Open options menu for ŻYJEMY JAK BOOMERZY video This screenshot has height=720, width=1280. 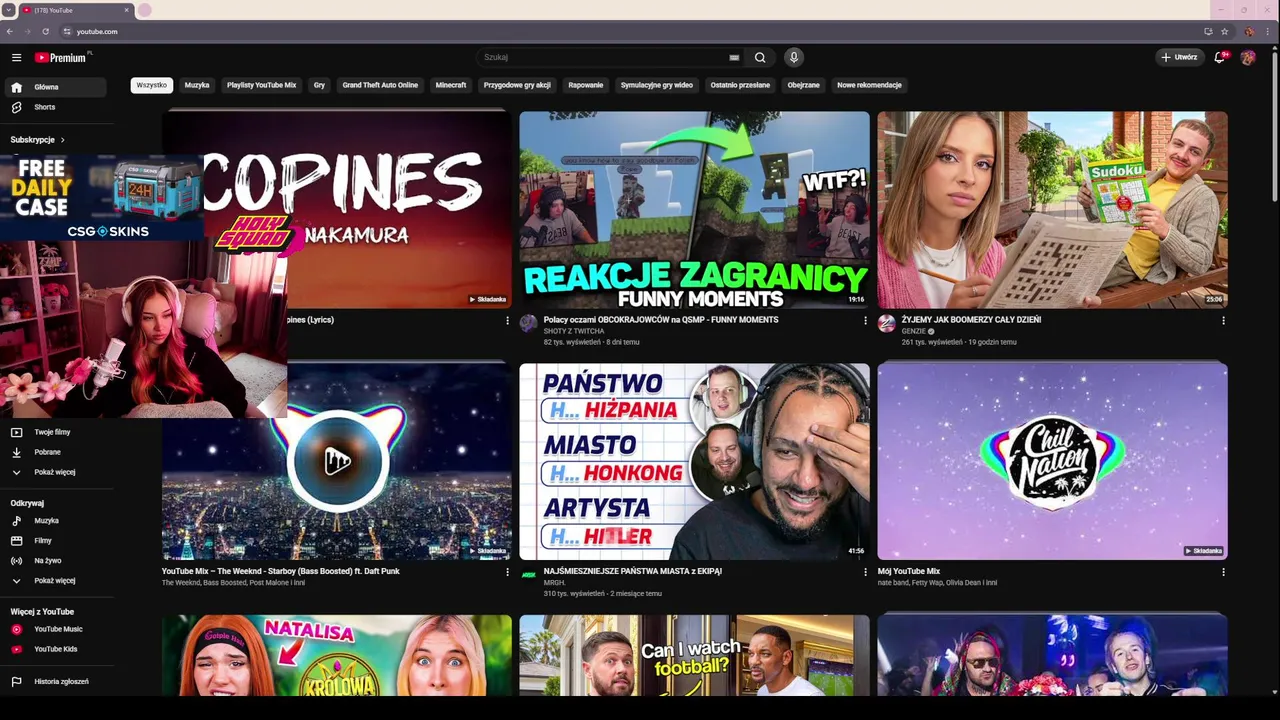1223,321
